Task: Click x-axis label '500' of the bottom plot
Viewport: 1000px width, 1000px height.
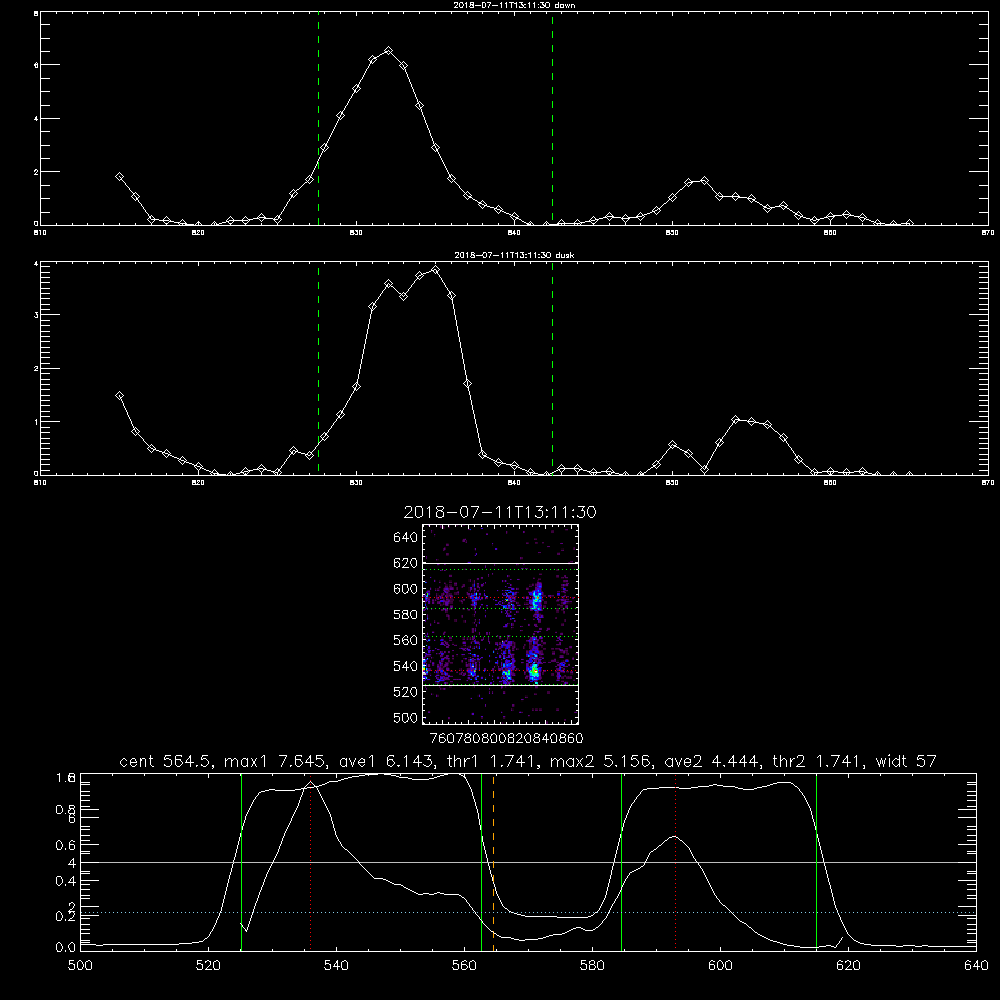Action: point(80,966)
